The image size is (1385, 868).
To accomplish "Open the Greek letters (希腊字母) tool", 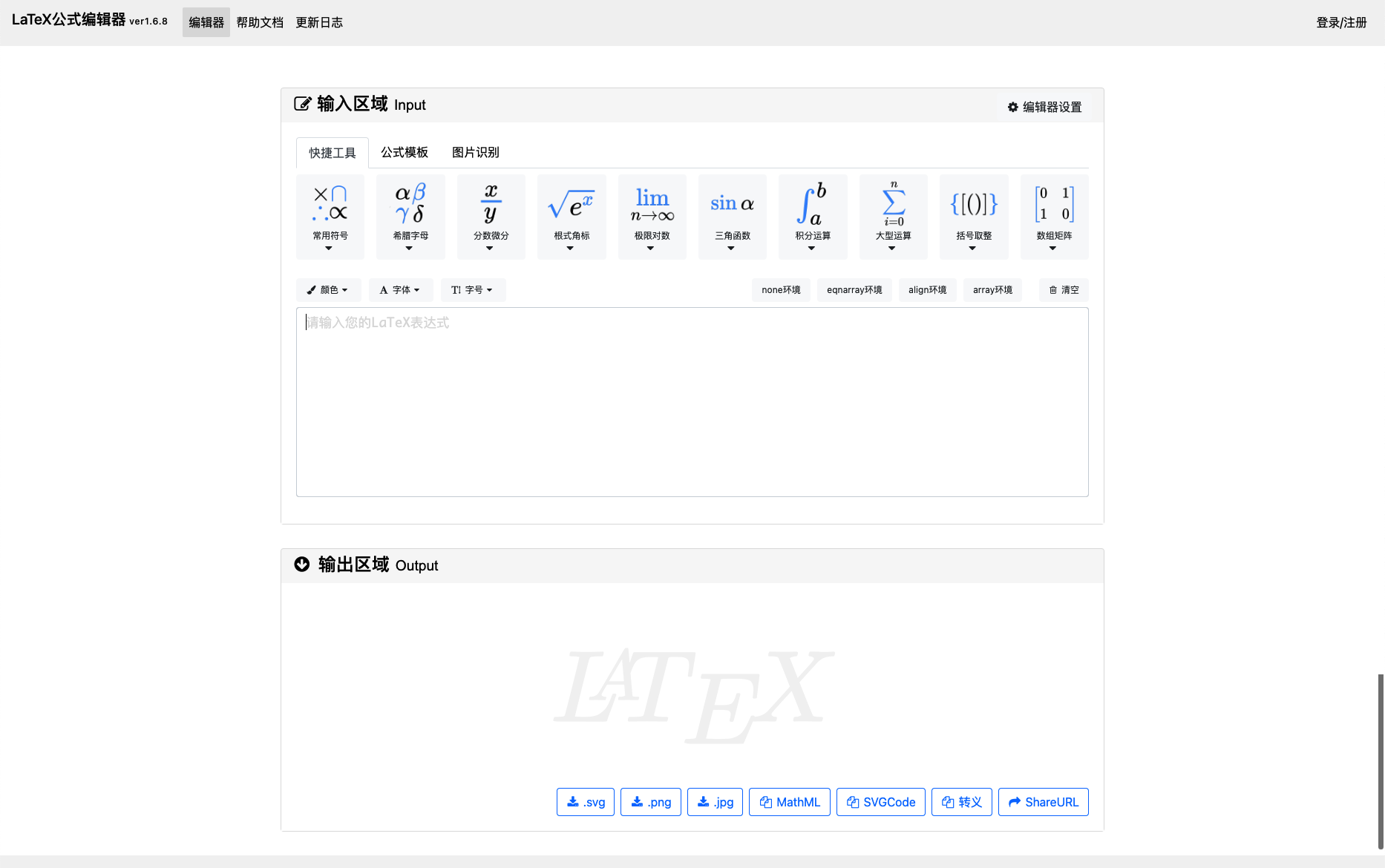I will point(410,217).
